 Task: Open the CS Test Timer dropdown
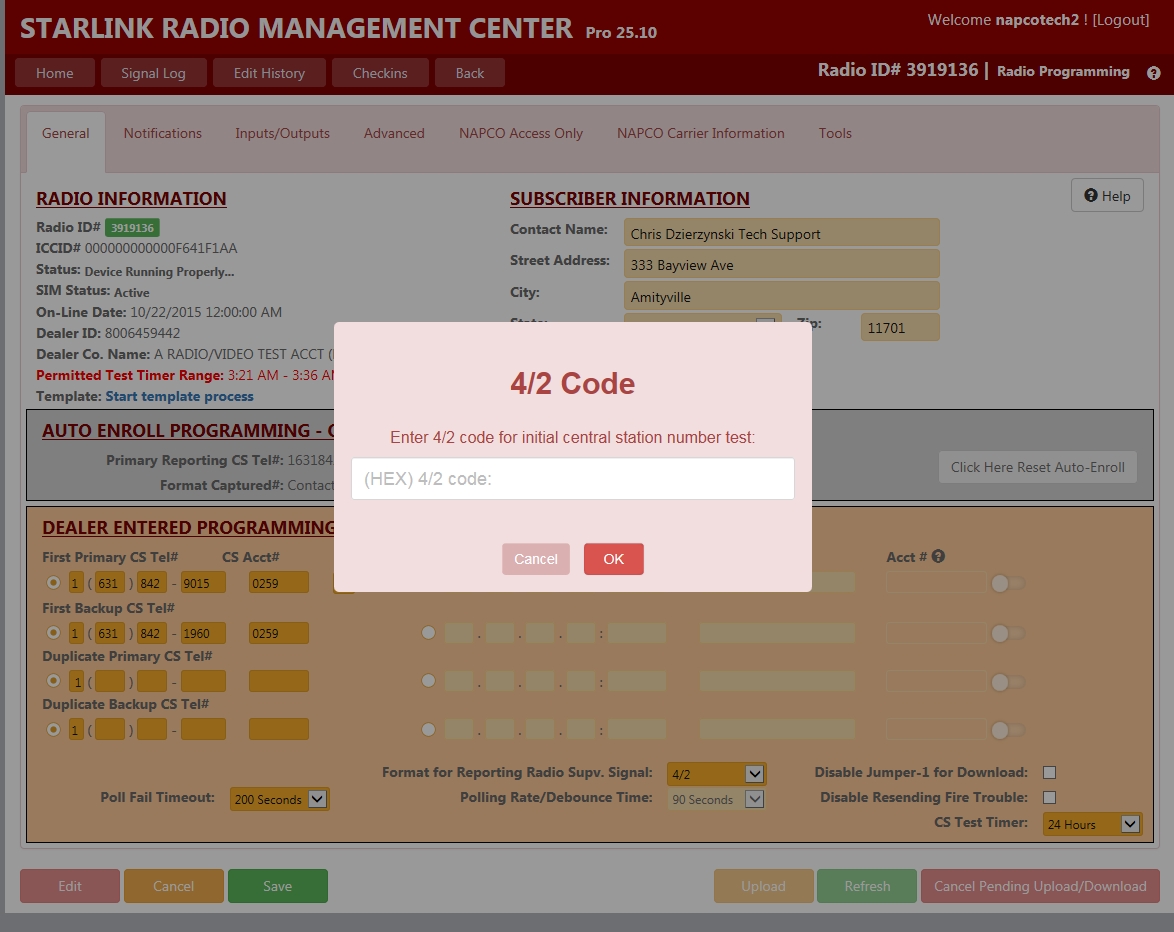1092,824
